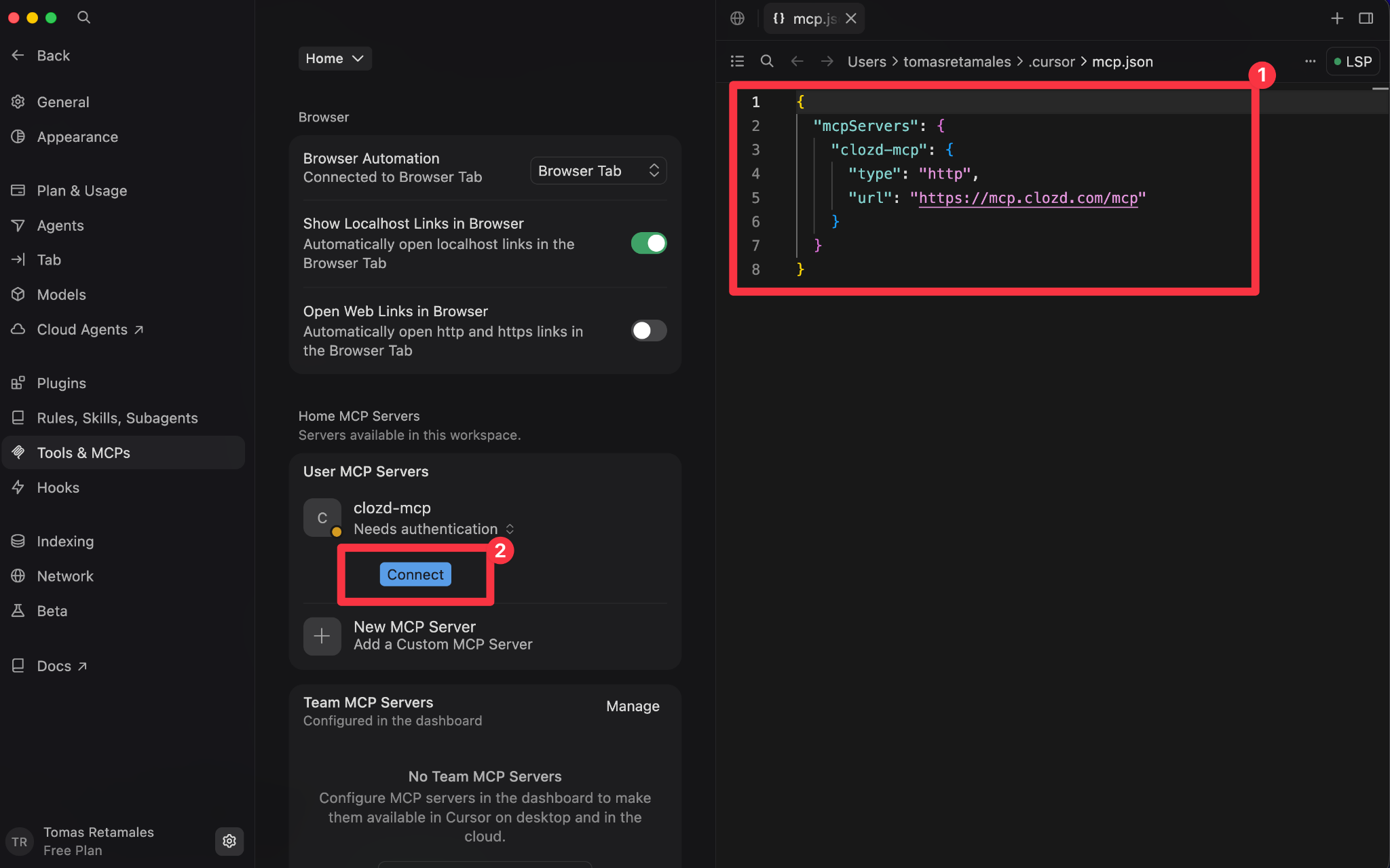Click the three-dots more actions icon

point(1310,62)
